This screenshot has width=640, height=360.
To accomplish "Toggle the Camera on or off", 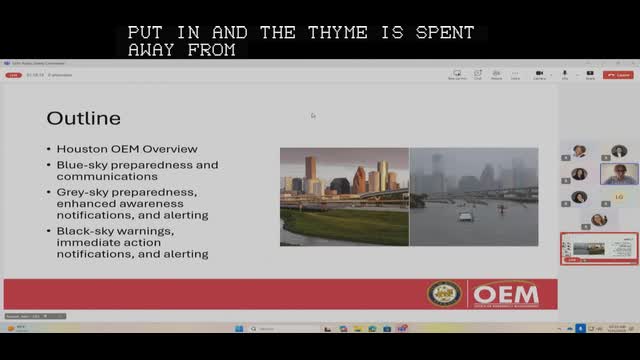I will pos(539,75).
